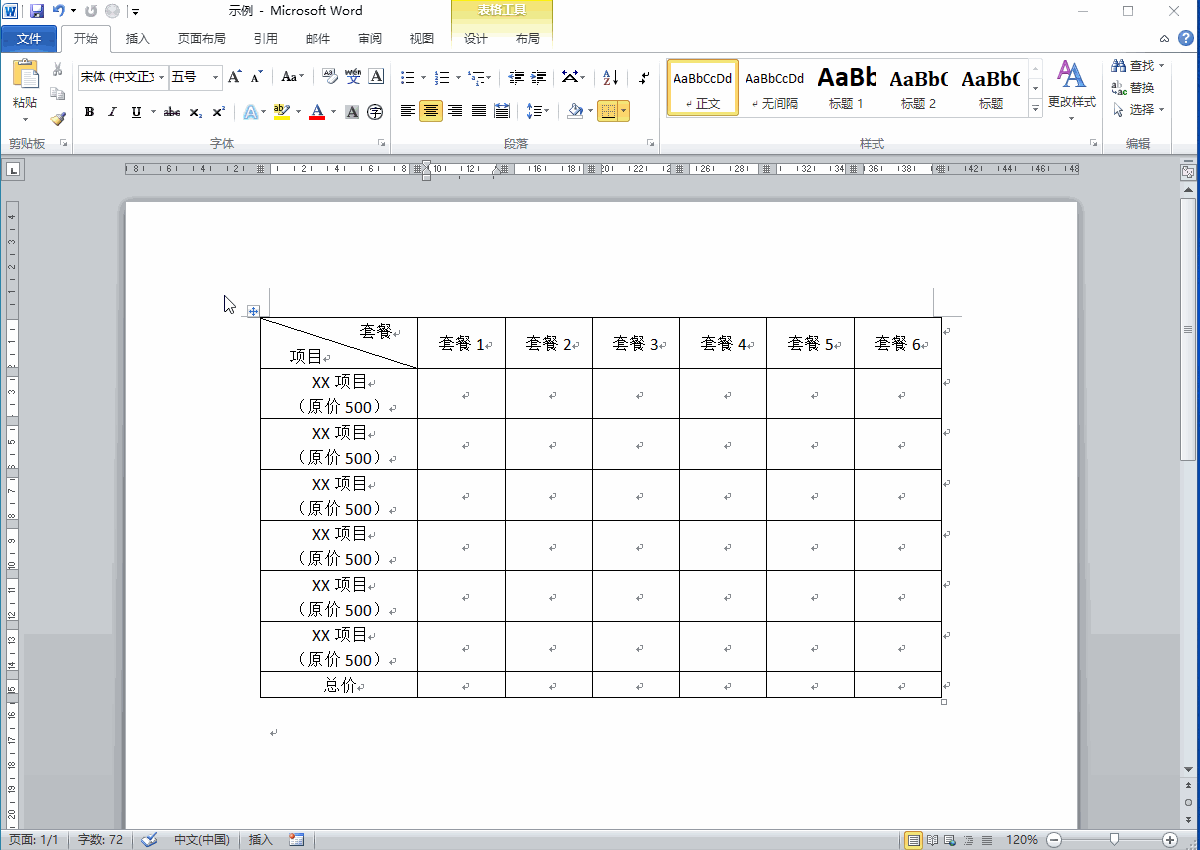Screen dimensions: 1200x850
Task: Click the Format Painter brush icon
Action: tap(57, 119)
